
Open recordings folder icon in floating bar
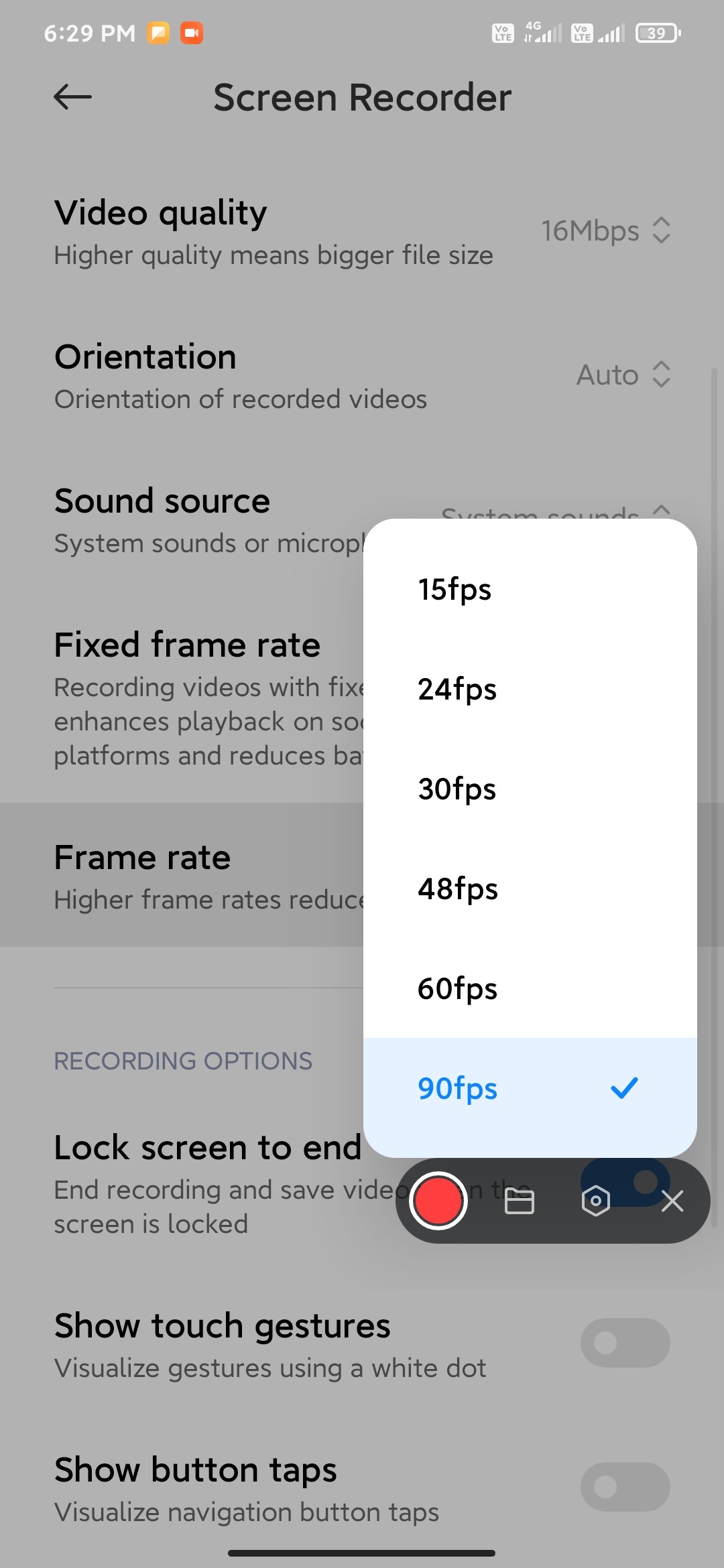519,1201
